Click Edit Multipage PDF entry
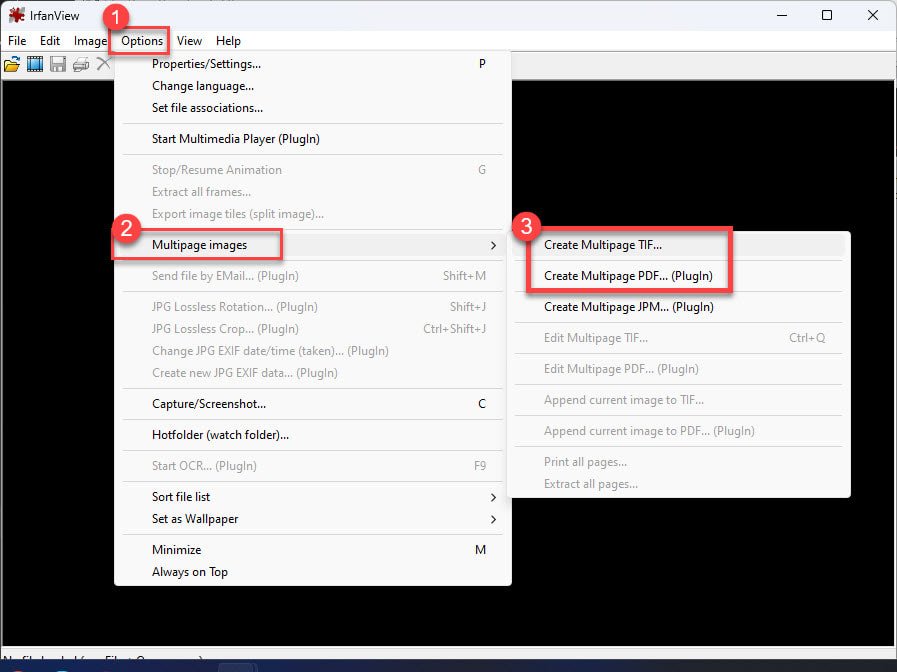 (678, 369)
